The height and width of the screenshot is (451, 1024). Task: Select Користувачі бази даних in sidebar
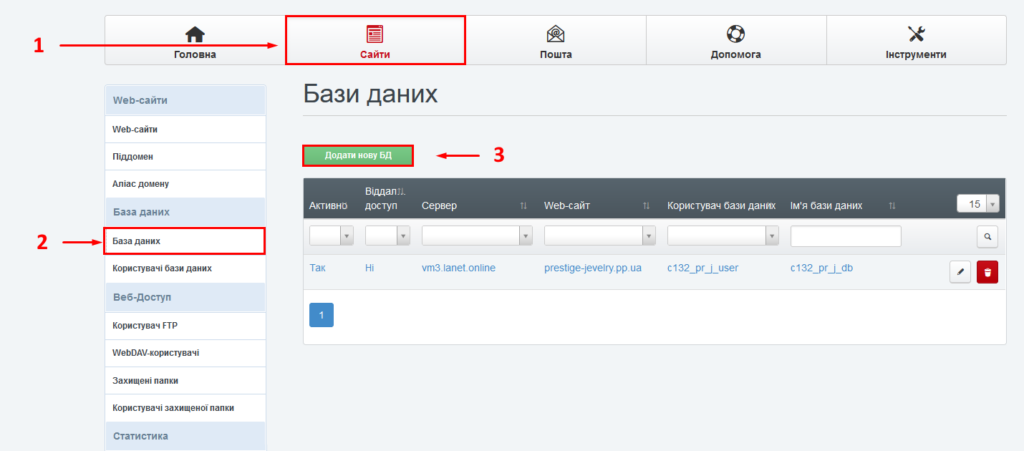161,269
